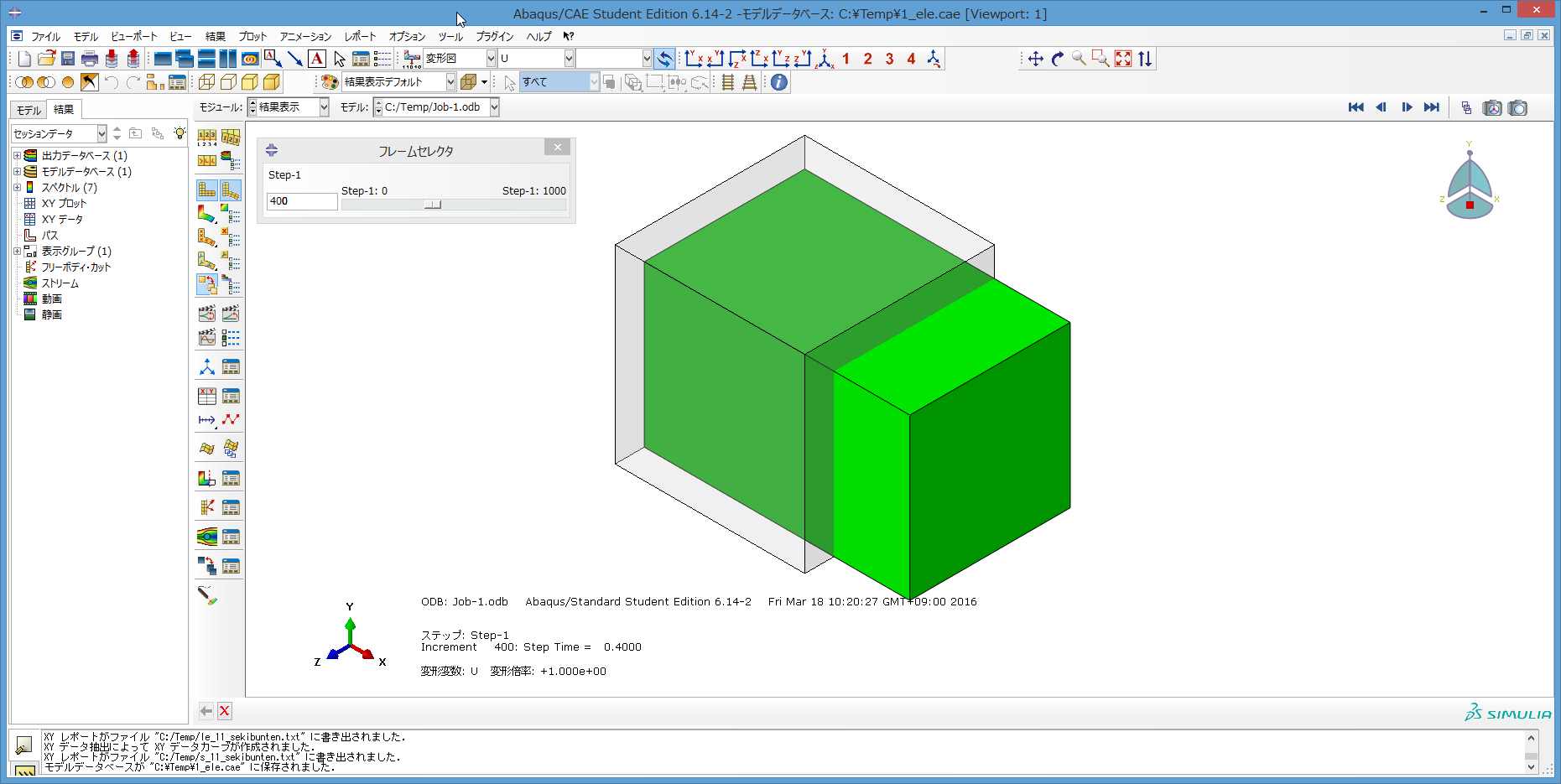Apply custom view number 3
Viewport: 1561px width, 784px height.
click(889, 59)
